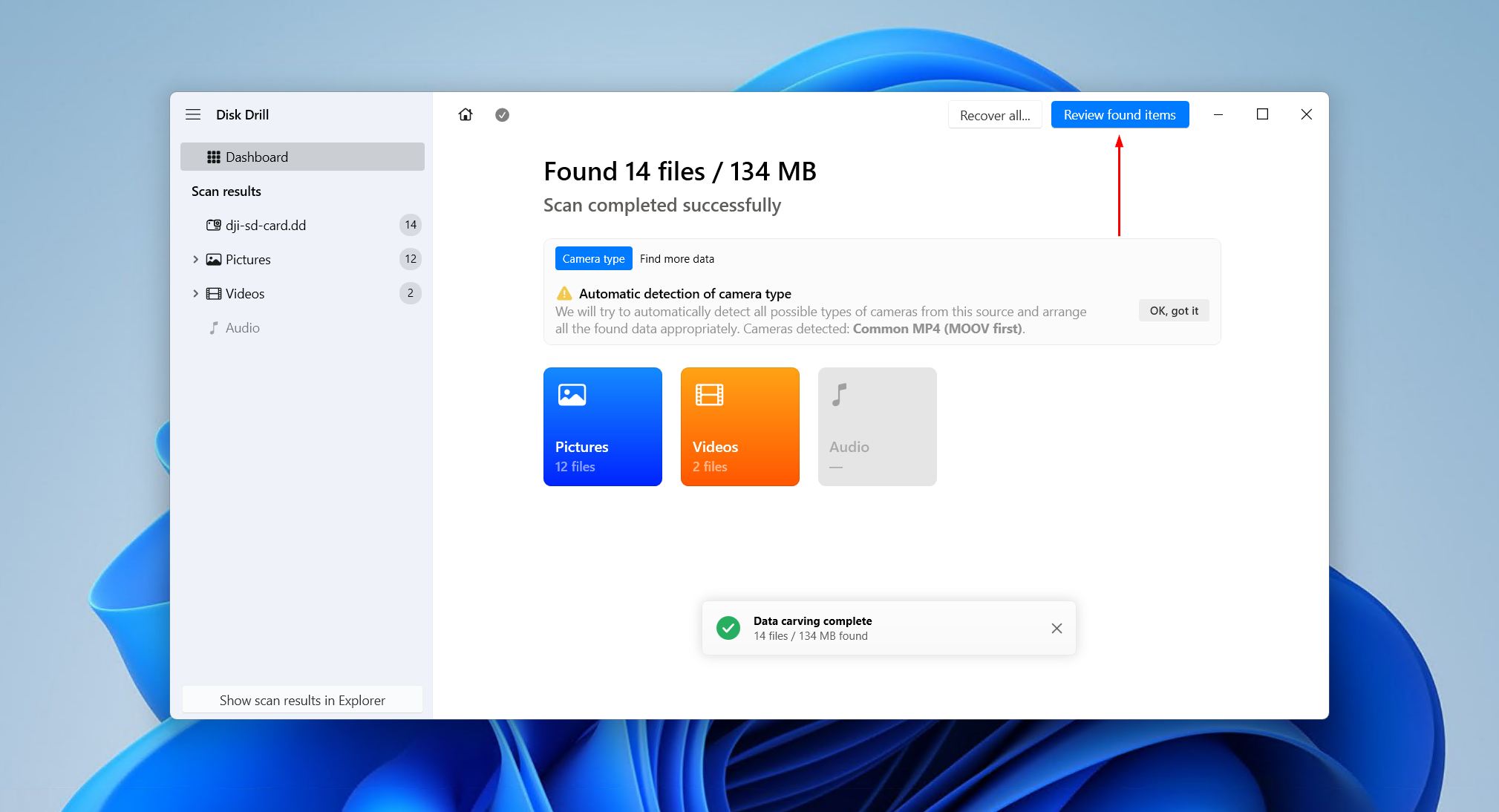Click Review found items button
This screenshot has width=1499, height=812.
click(1120, 115)
